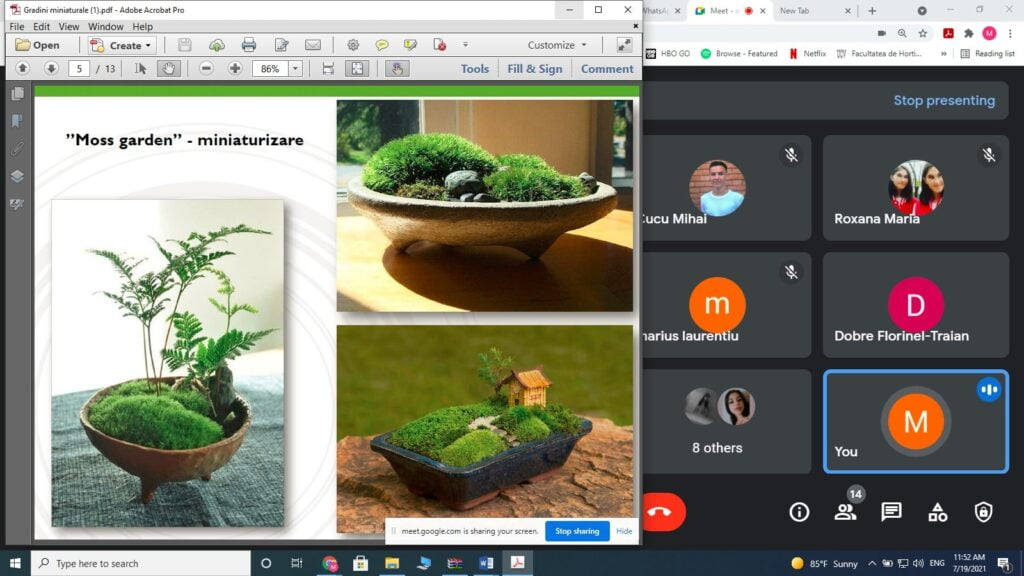Click the page number input field
The width and height of the screenshot is (1024, 576).
tap(80, 69)
